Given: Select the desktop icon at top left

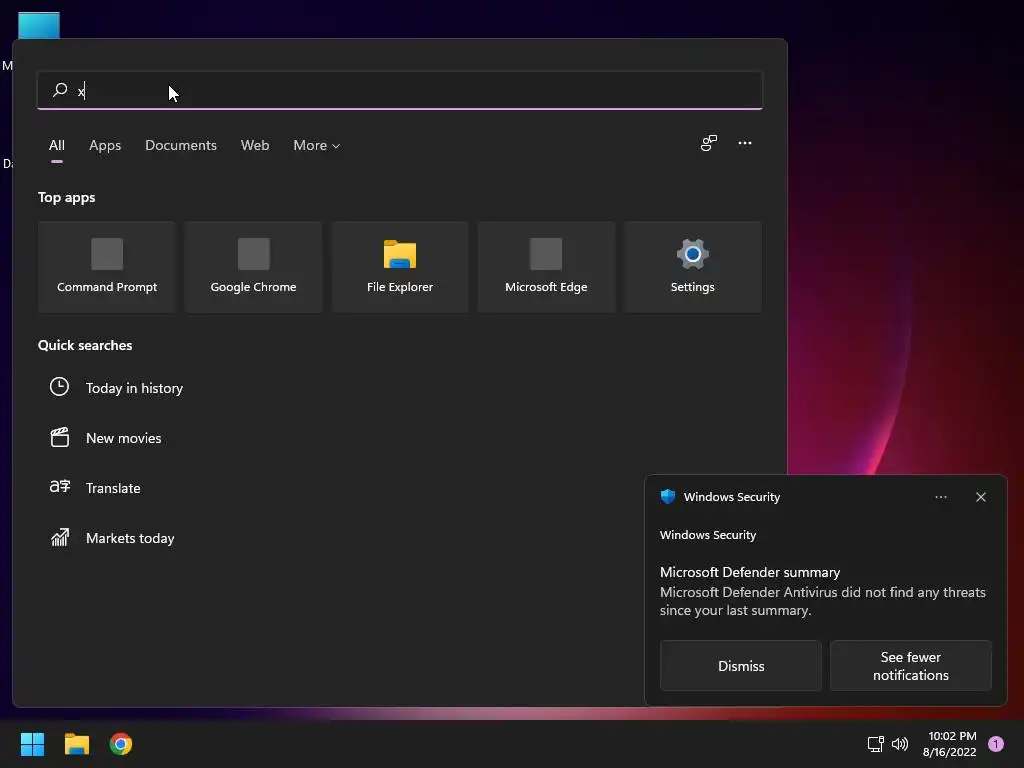Looking at the screenshot, I should pyautogui.click(x=39, y=25).
